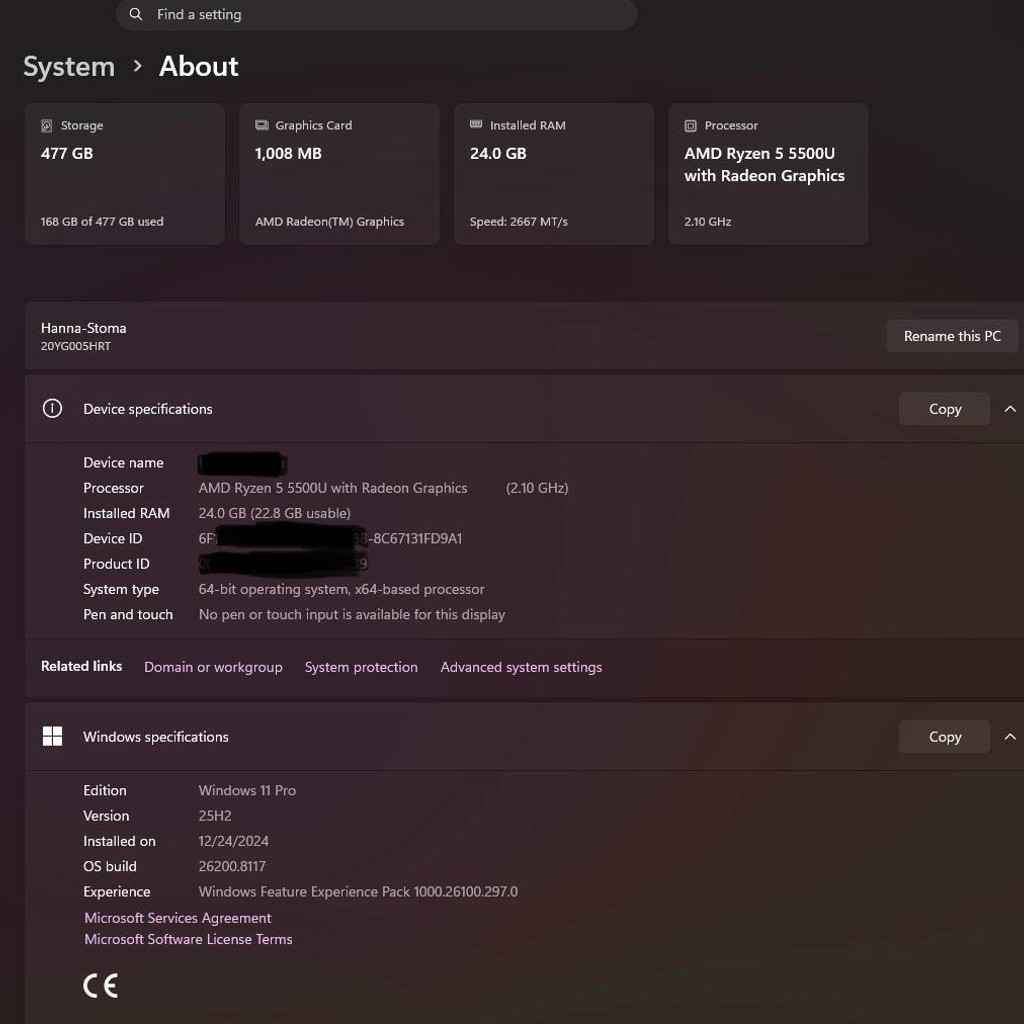Click the AMD Radeon(TM) Graphics text
1024x1024 pixels.
coord(329,221)
